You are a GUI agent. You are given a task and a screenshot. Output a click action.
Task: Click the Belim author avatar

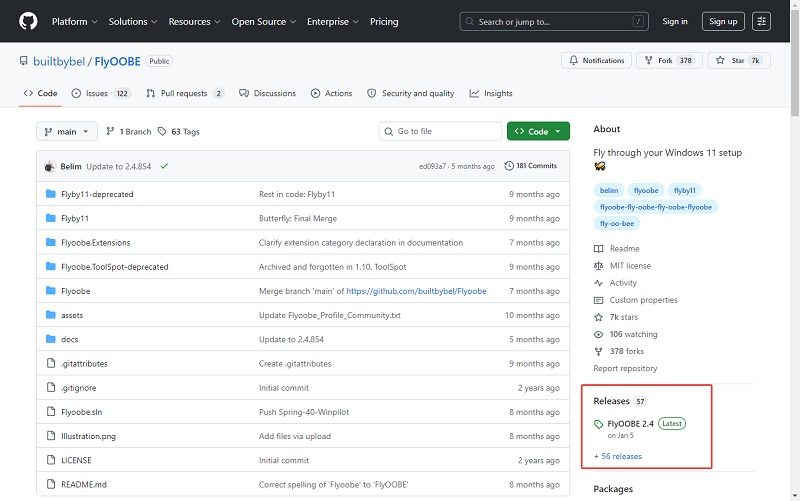[49, 166]
